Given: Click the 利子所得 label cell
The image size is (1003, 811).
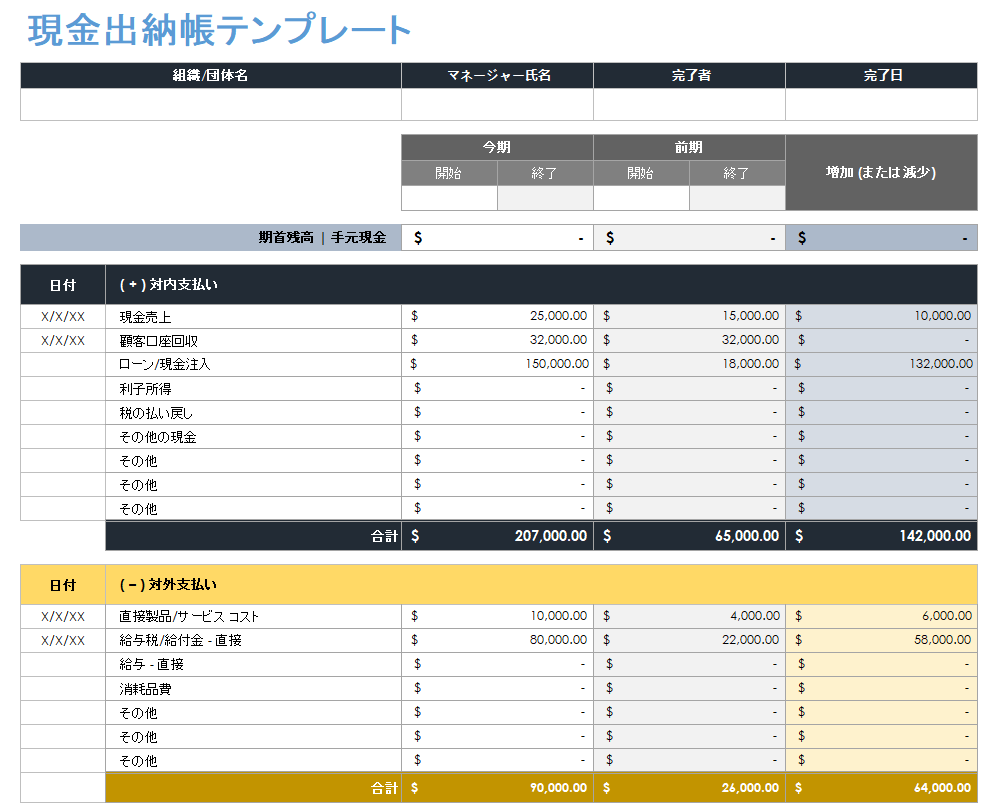Looking at the screenshot, I should coord(250,388).
